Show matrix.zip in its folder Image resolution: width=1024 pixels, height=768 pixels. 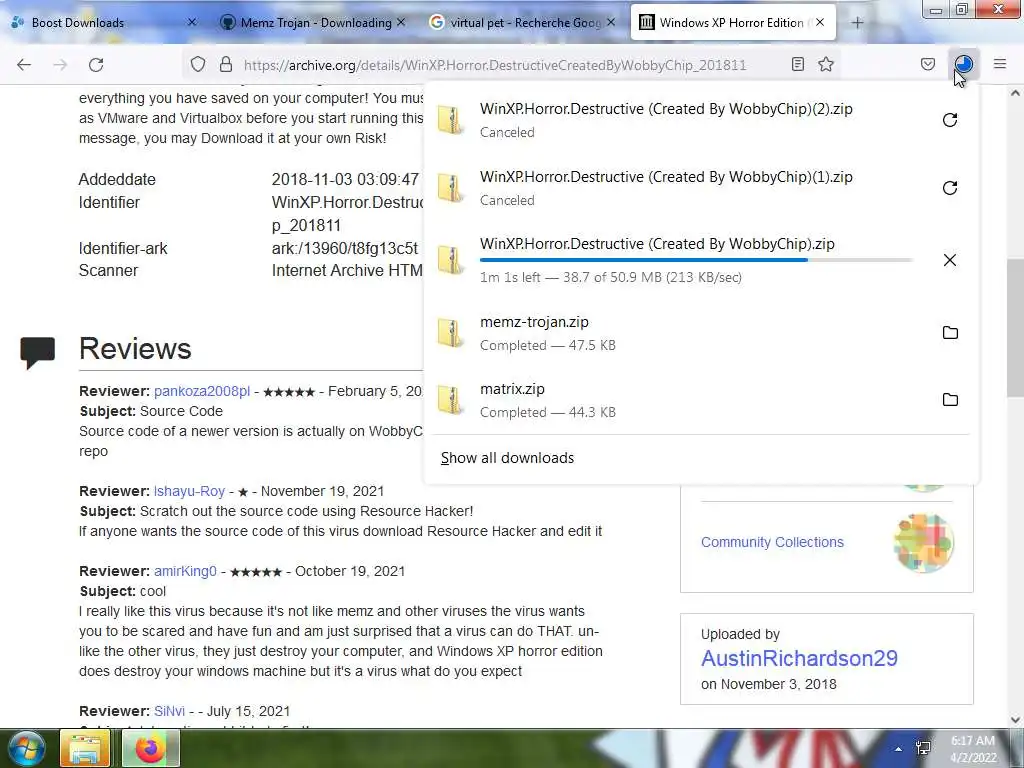pyautogui.click(x=950, y=400)
